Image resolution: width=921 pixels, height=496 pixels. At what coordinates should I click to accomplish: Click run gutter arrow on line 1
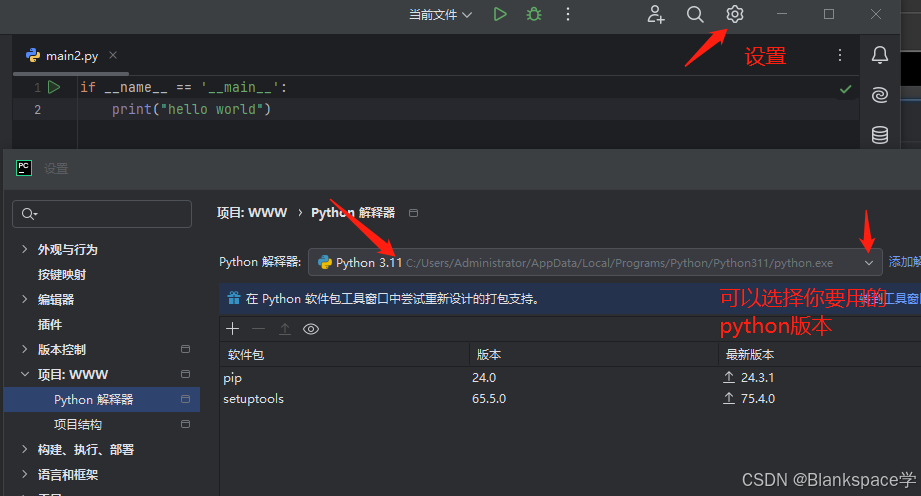coord(54,88)
